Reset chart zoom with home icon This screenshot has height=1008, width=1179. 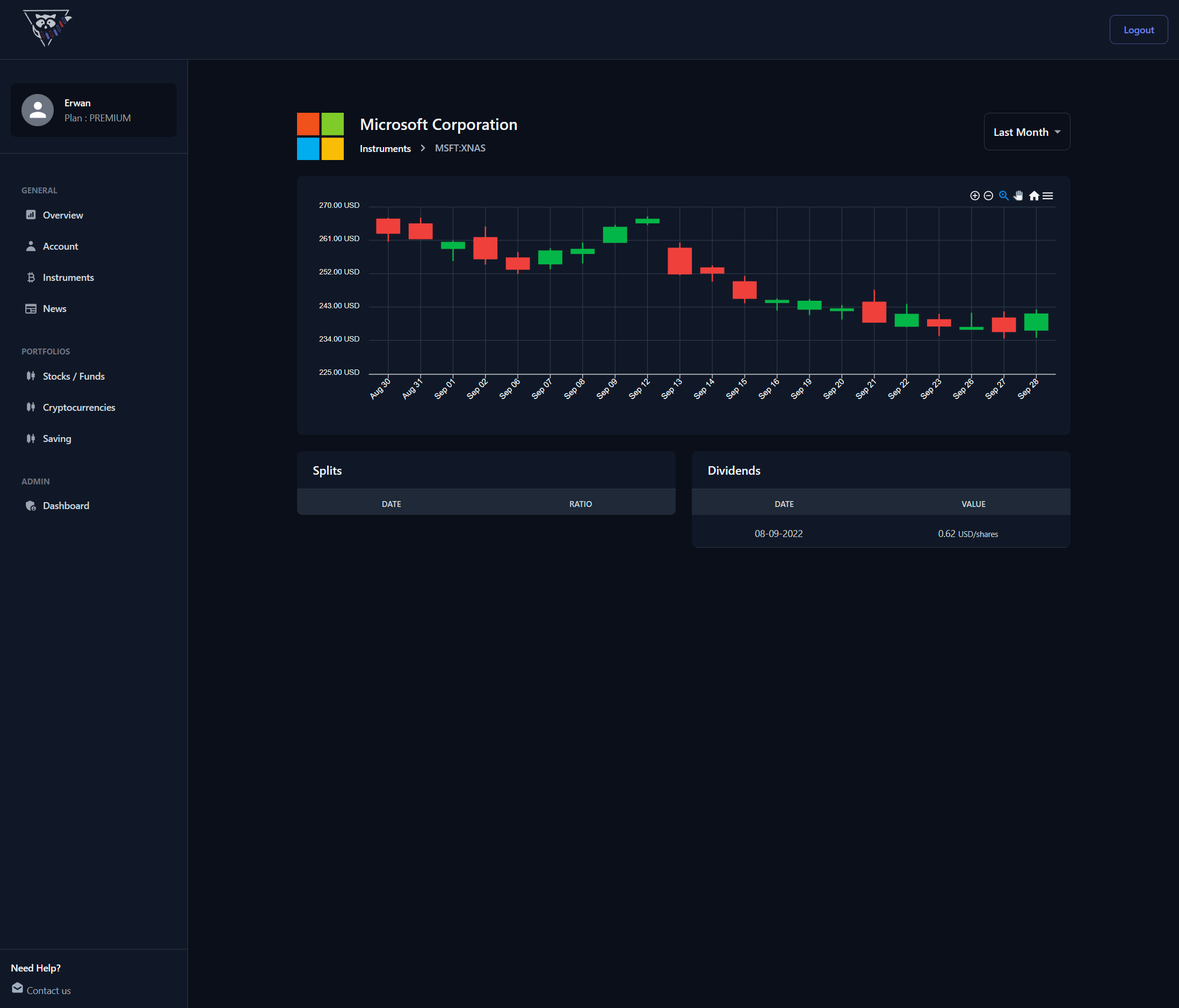[x=1034, y=195]
